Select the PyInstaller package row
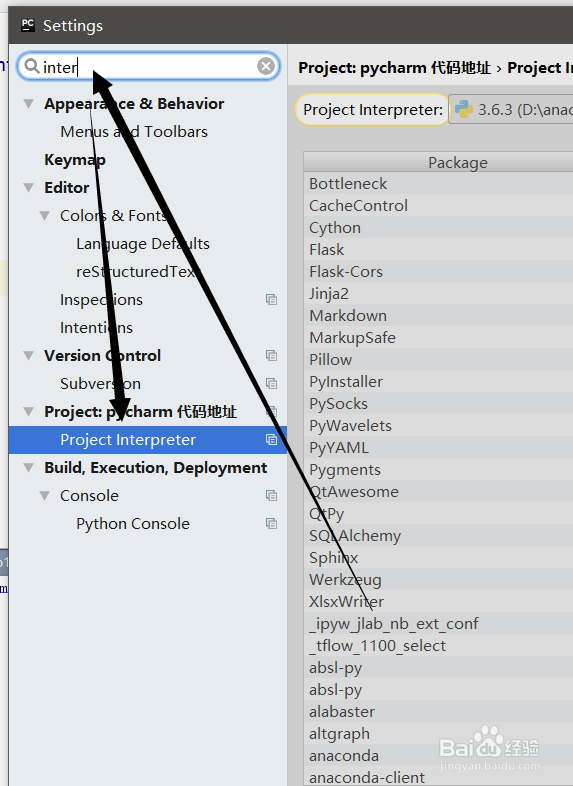This screenshot has width=573, height=786. [x=438, y=382]
